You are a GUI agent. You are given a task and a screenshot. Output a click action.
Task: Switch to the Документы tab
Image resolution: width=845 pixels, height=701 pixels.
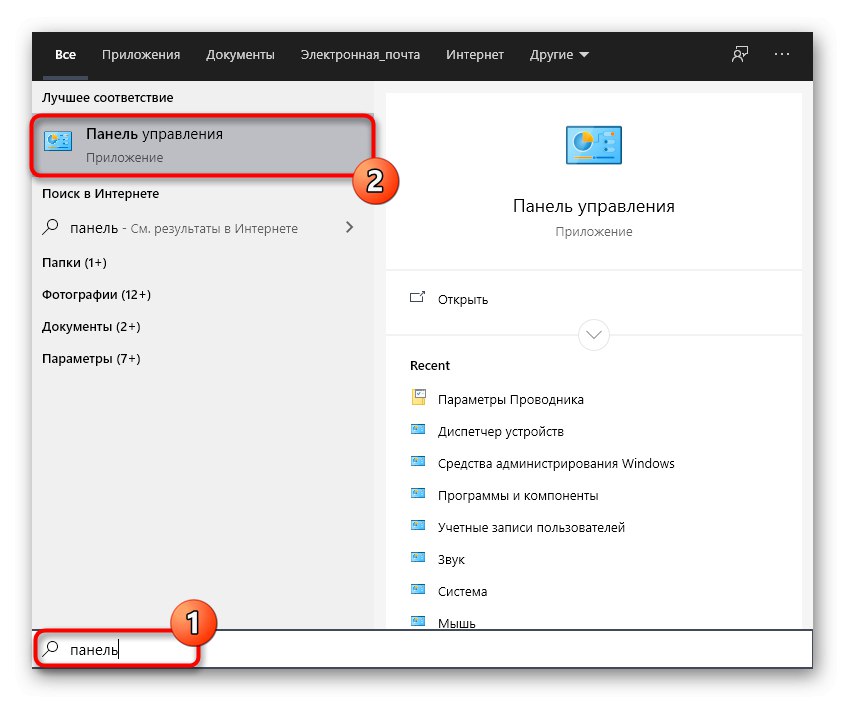pyautogui.click(x=240, y=55)
